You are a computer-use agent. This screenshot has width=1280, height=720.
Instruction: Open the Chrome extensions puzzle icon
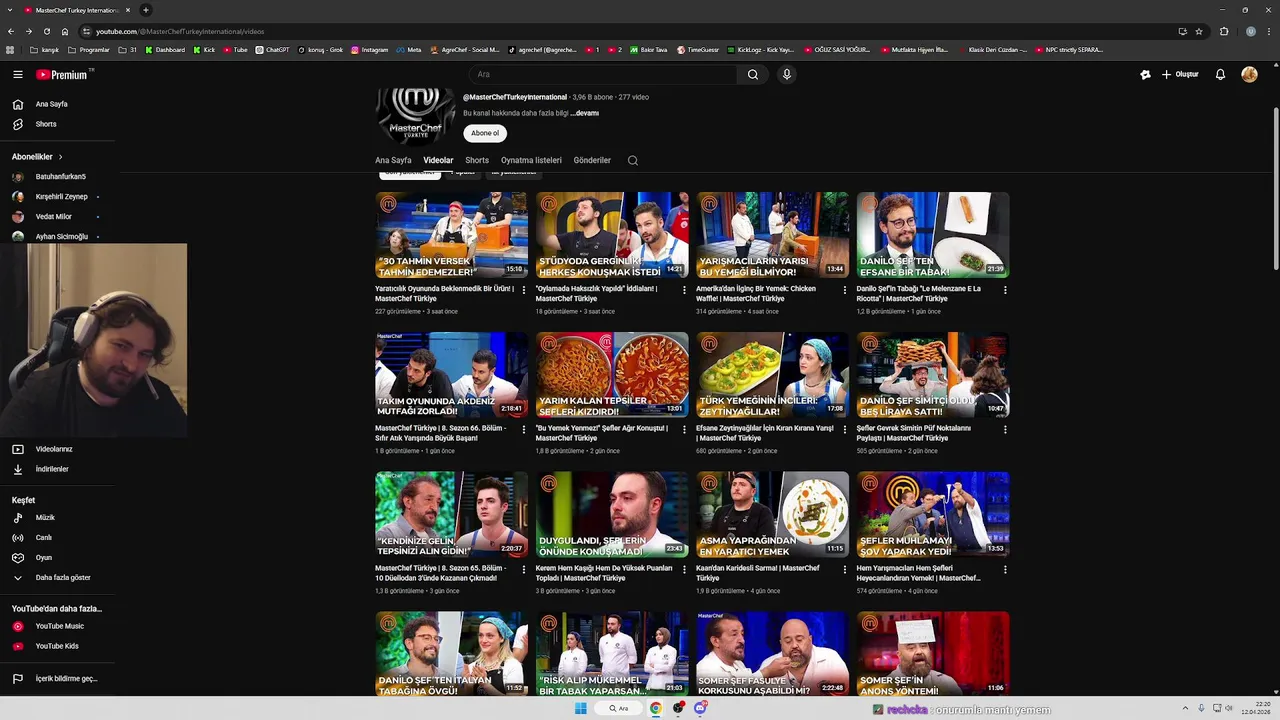(x=1224, y=31)
